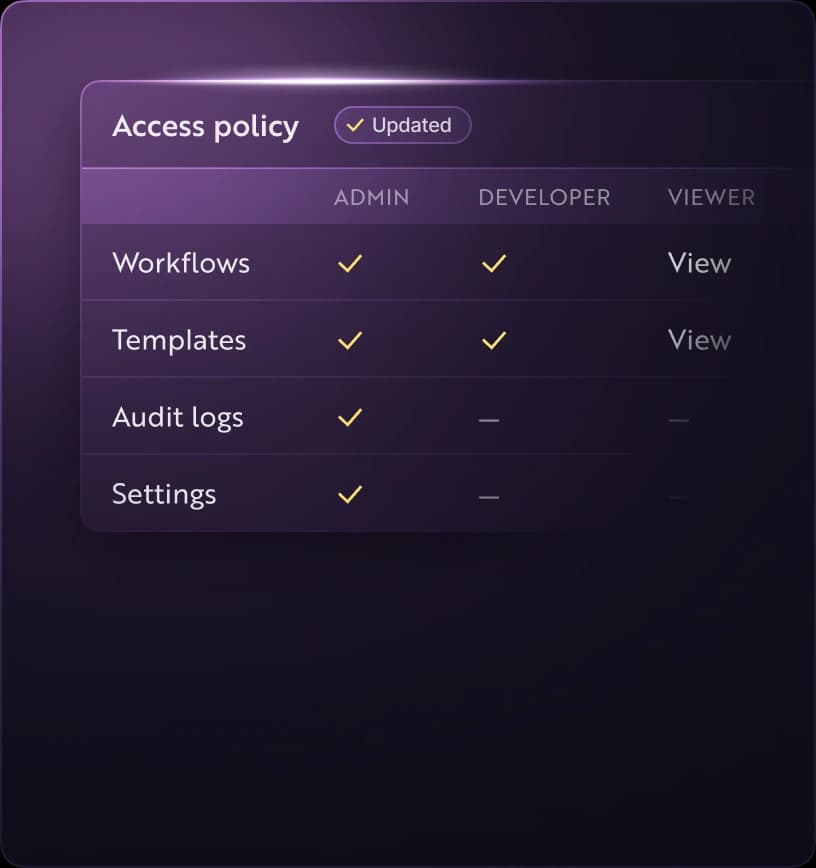Open Viewer permission View for Templates
Image resolution: width=816 pixels, height=868 pixels.
tap(700, 340)
